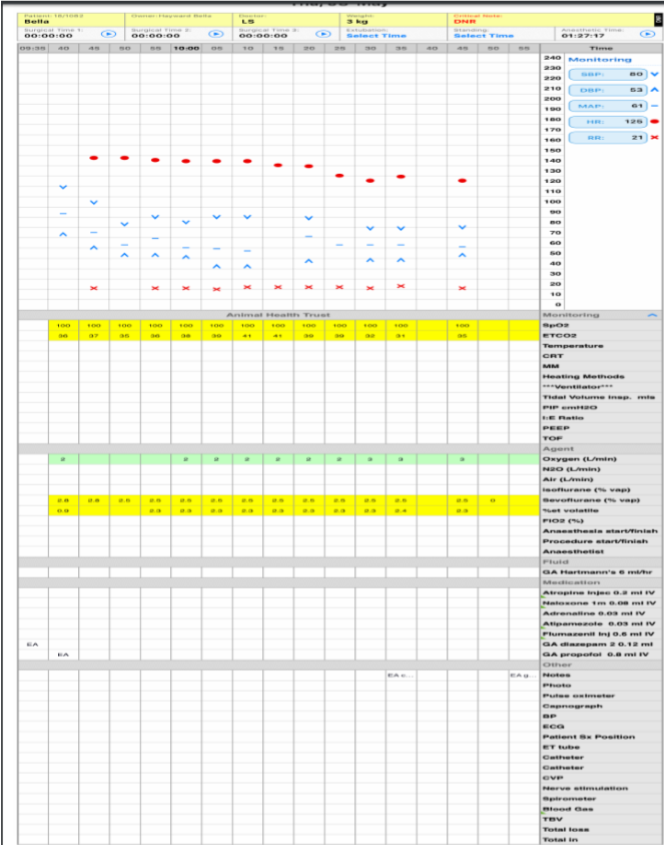Image resolution: width=664 pixels, height=845 pixels.
Task: Click the Oxygen (L/min) agent row
Action: 582,458
